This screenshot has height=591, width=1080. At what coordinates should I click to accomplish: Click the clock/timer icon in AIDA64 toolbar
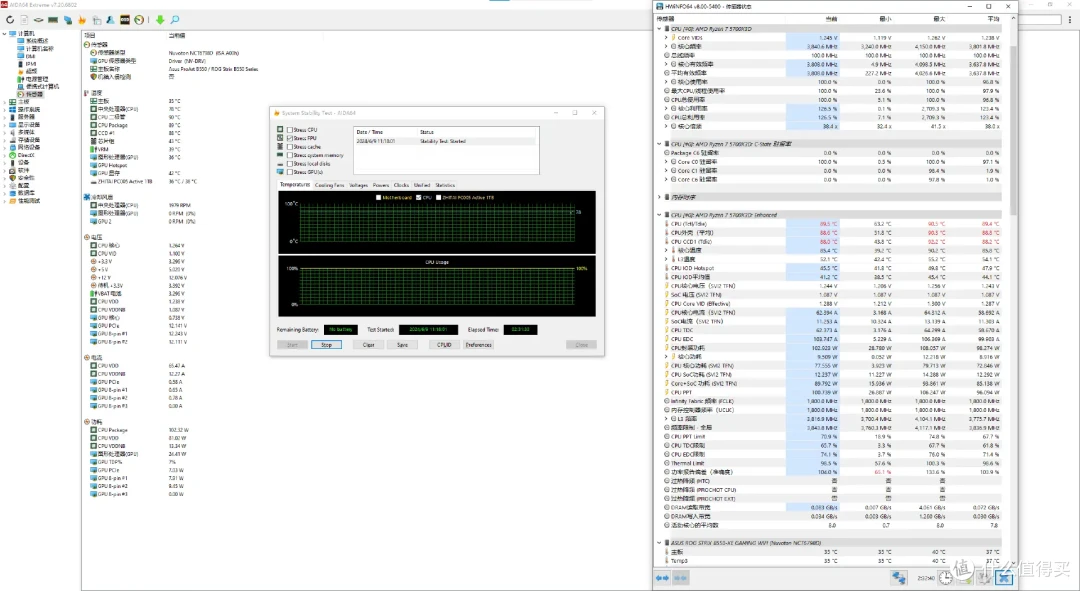138,19
